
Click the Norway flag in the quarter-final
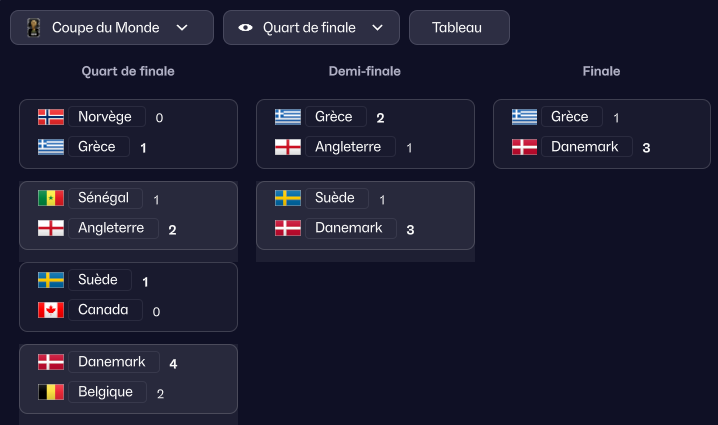[51, 117]
